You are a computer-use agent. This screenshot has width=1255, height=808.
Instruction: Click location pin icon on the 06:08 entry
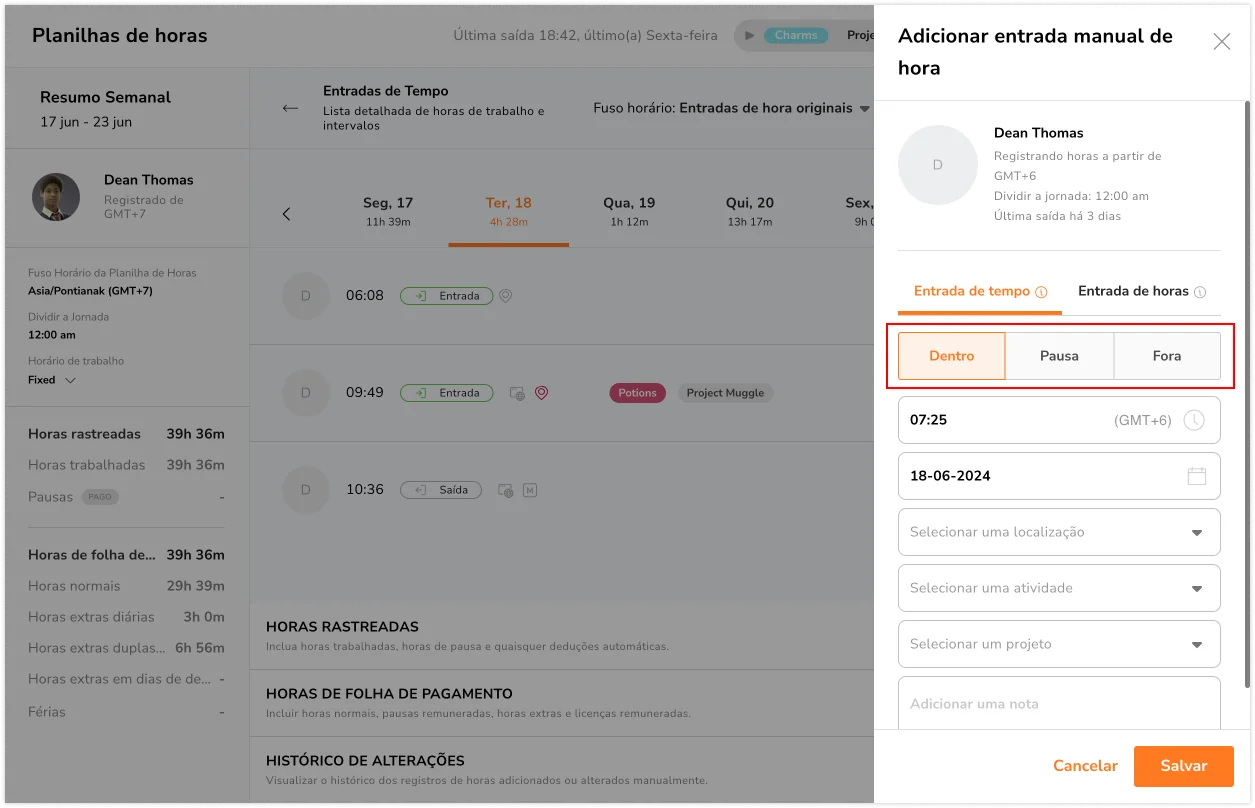[x=505, y=296]
